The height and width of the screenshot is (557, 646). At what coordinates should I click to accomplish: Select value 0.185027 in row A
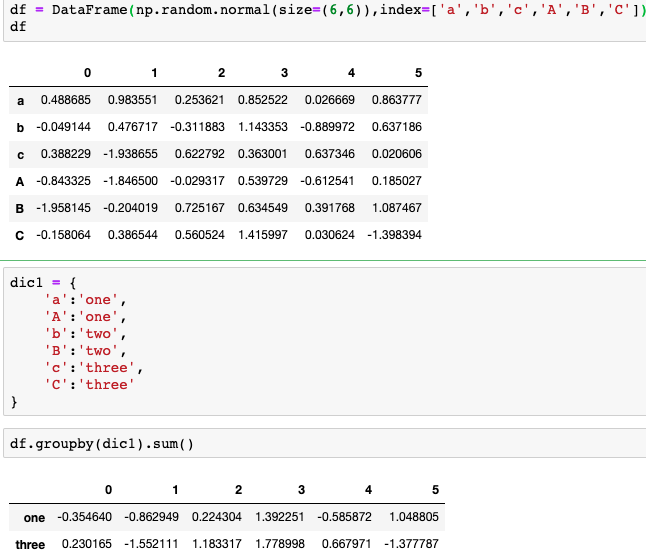coord(397,181)
